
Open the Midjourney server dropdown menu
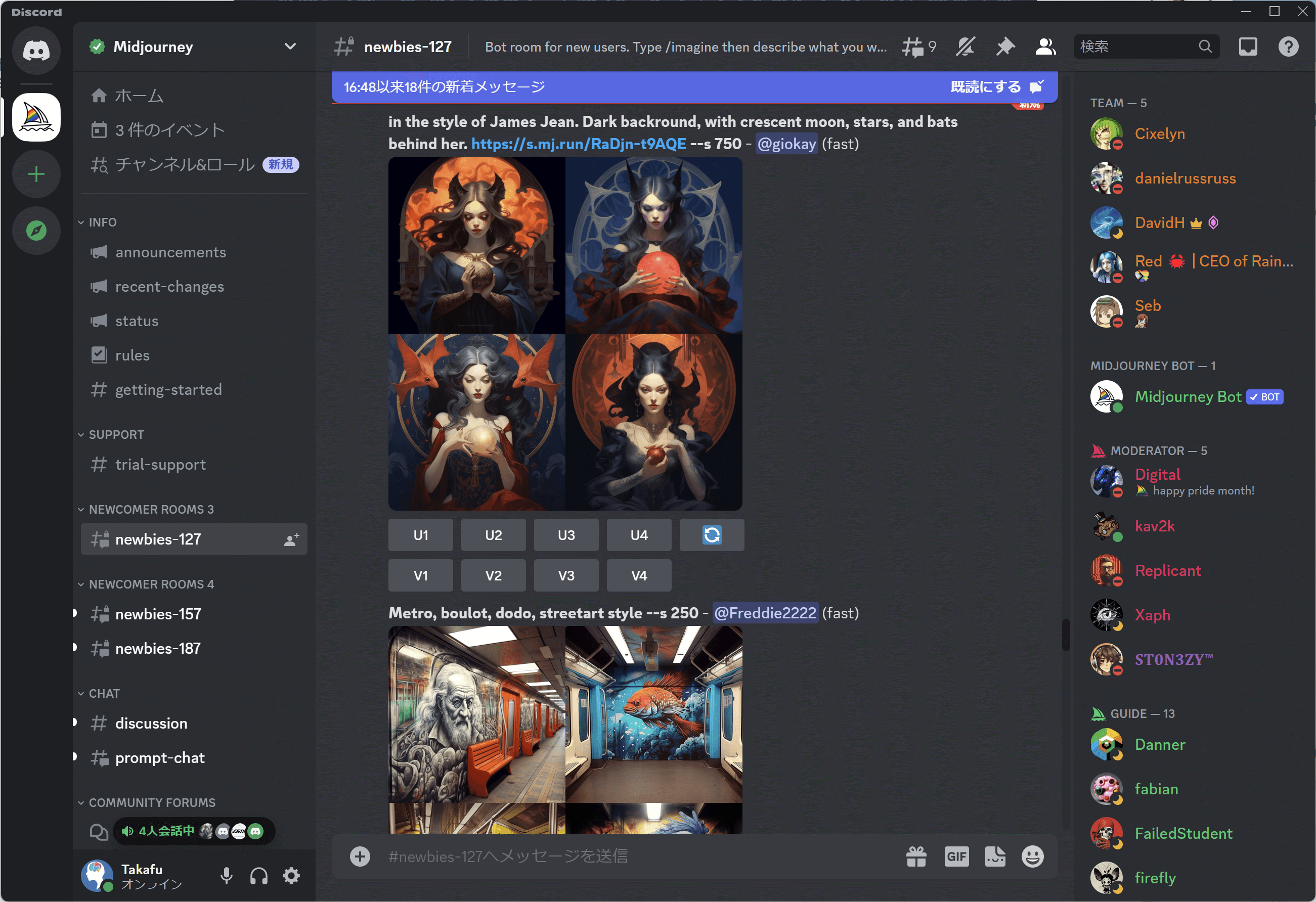point(290,47)
